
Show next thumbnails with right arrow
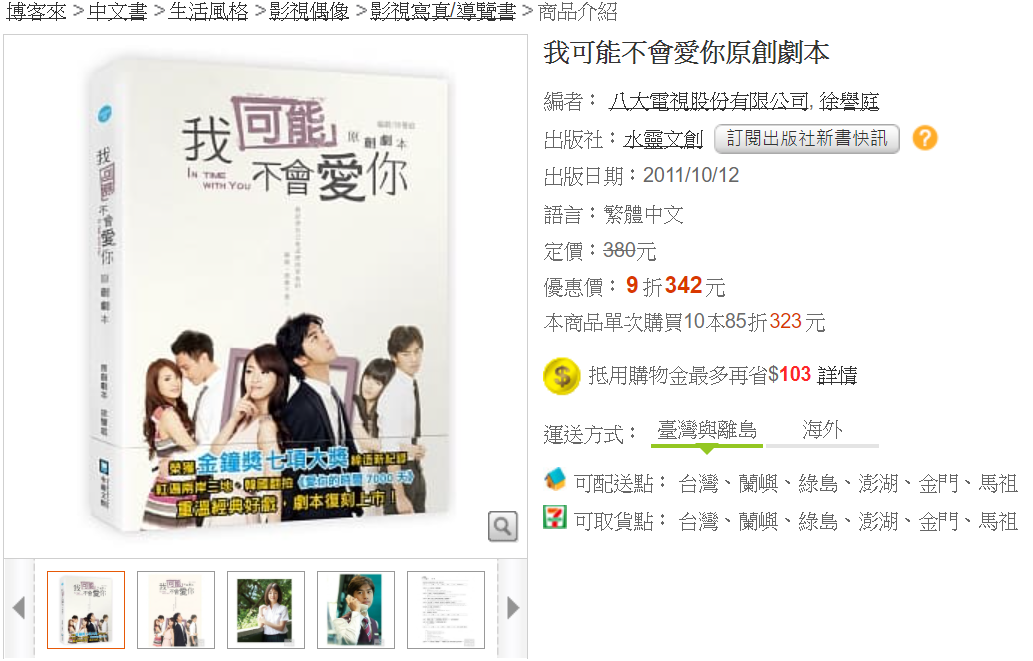[513, 608]
